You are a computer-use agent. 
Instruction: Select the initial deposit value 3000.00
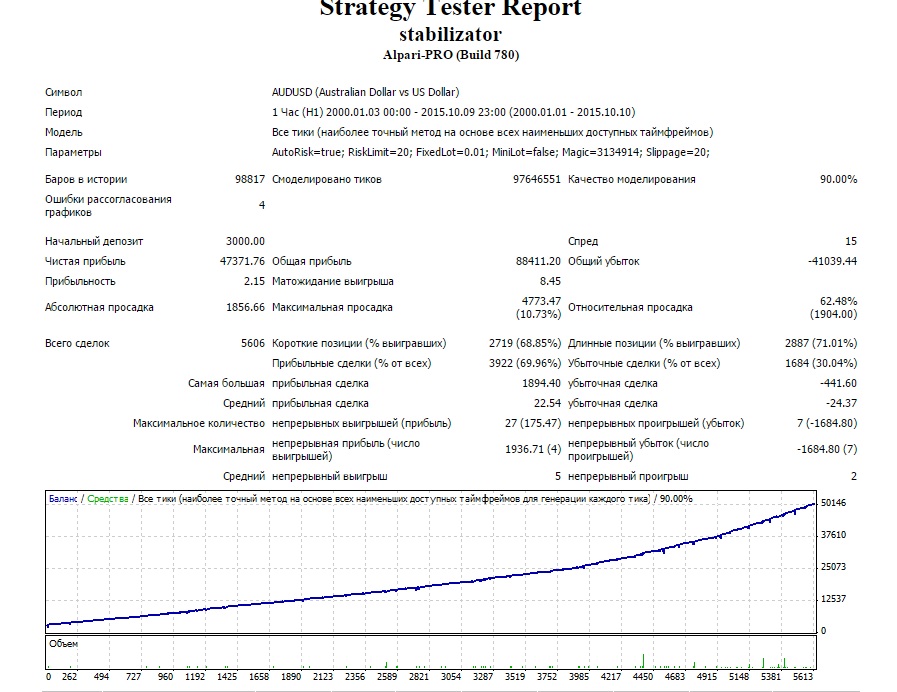point(245,241)
